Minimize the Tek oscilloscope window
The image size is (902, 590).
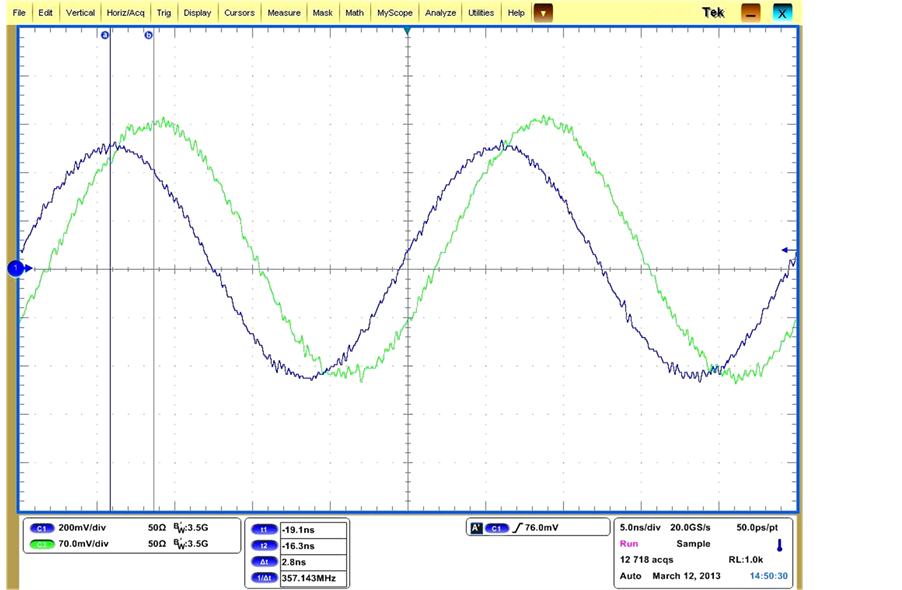tap(750, 13)
